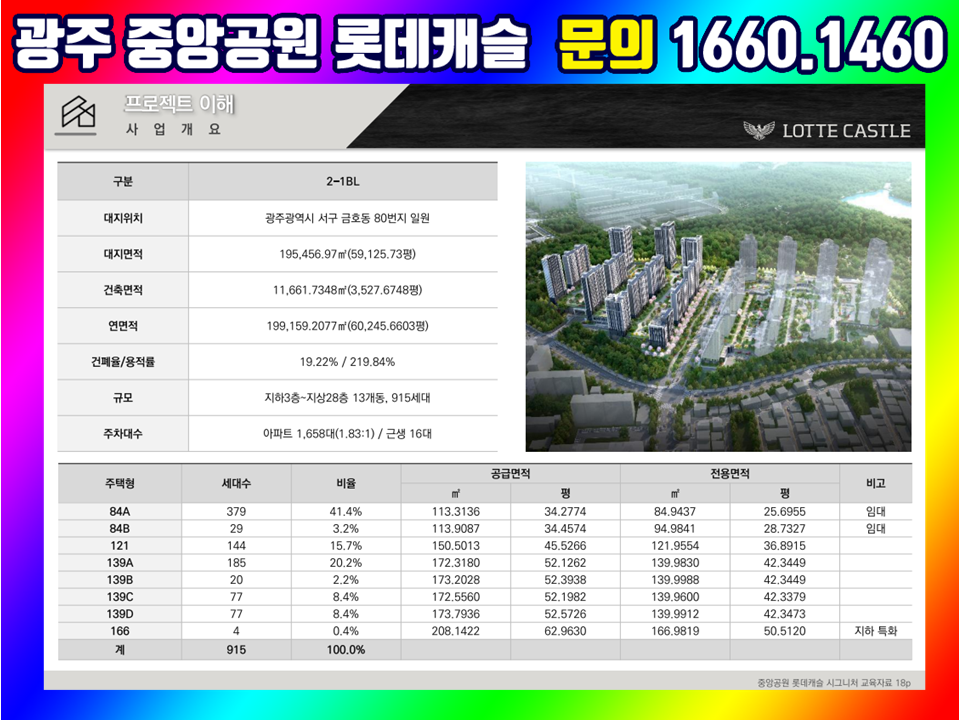Click the 41.4% ratio cell
960x720 pixels.
click(x=346, y=512)
